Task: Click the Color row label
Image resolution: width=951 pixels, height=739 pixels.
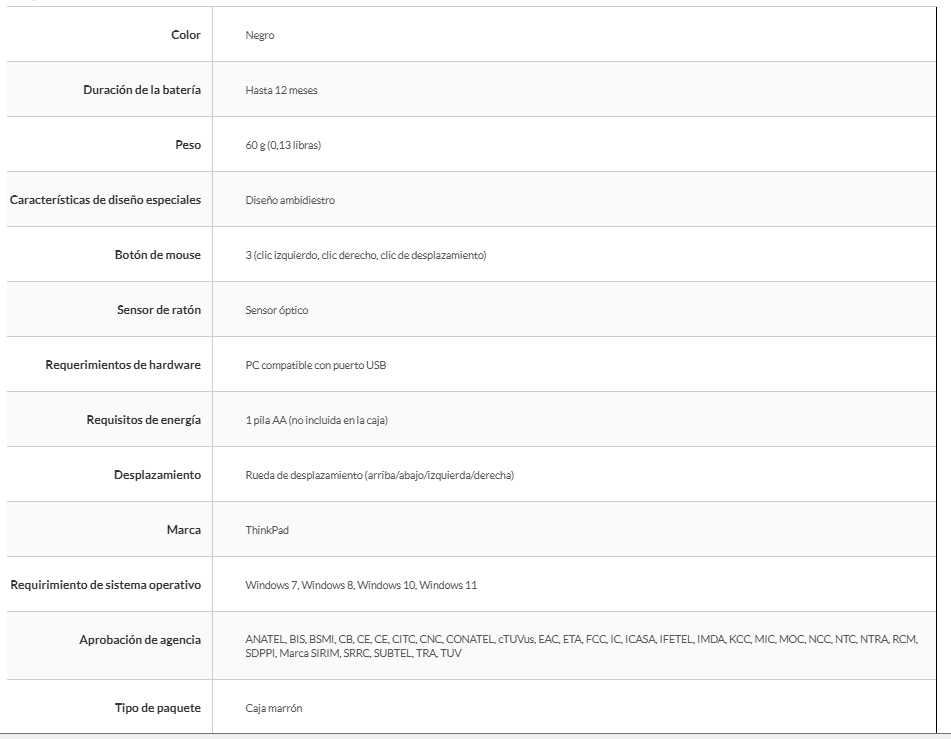Action: tap(186, 35)
